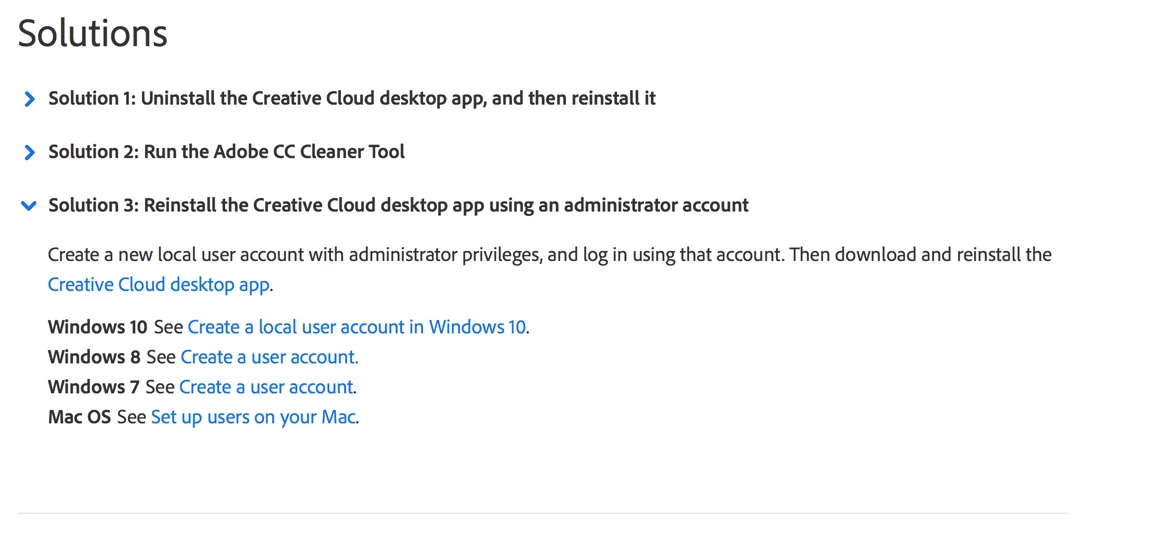Open 'Set up users on your Mac' link
The width and height of the screenshot is (1156, 544).
point(253,417)
